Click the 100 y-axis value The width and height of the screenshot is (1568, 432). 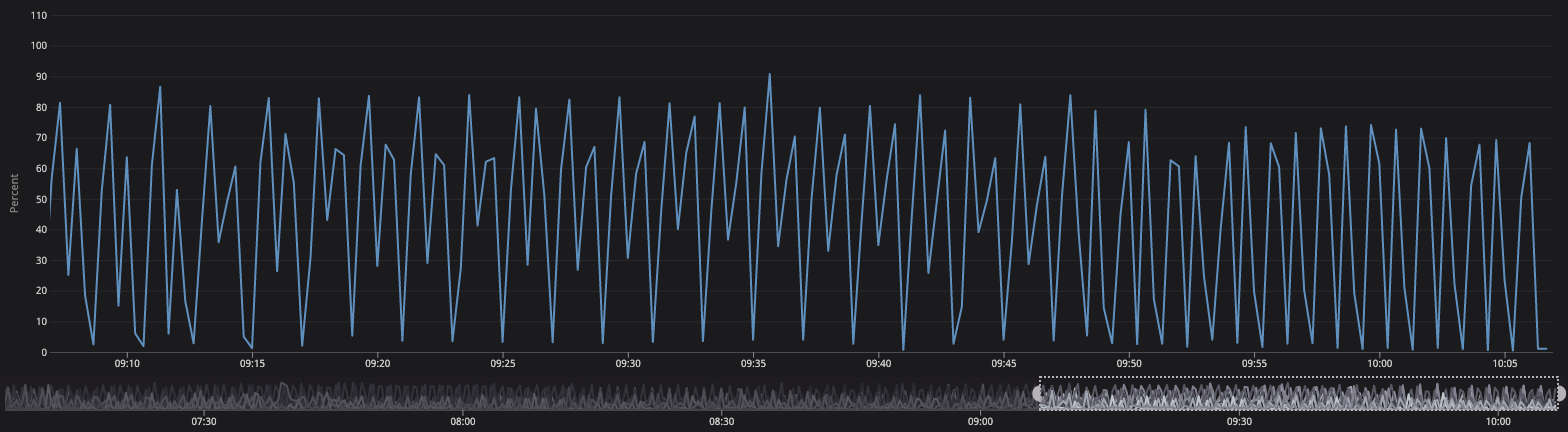coord(39,46)
